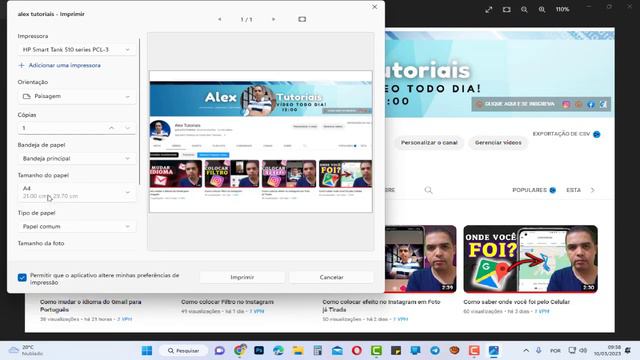This screenshot has height=360, width=640.
Task: Click the 110% zoom level
Action: point(562,9)
